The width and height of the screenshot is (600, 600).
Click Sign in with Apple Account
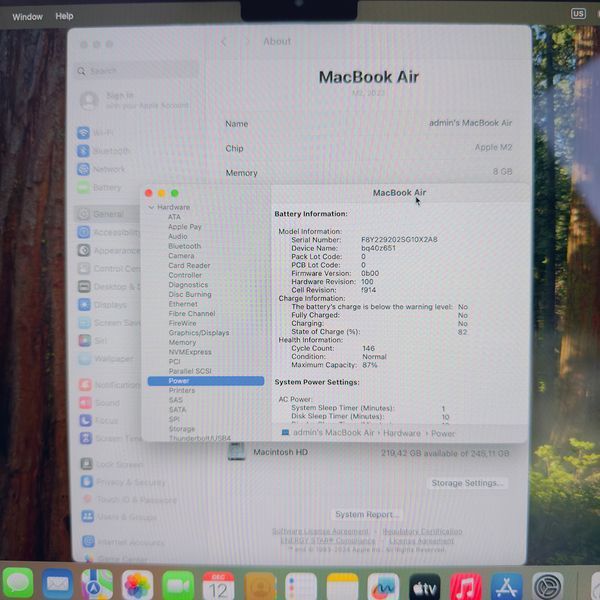(135, 100)
